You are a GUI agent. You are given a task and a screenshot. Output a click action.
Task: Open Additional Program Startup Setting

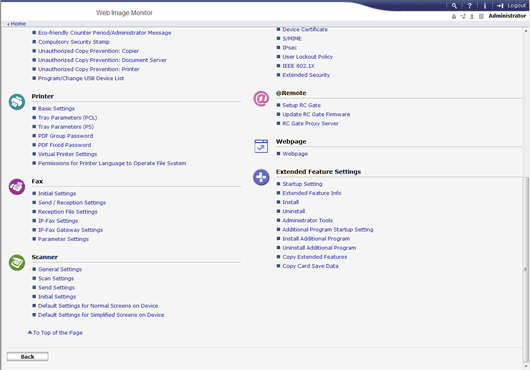click(328, 230)
